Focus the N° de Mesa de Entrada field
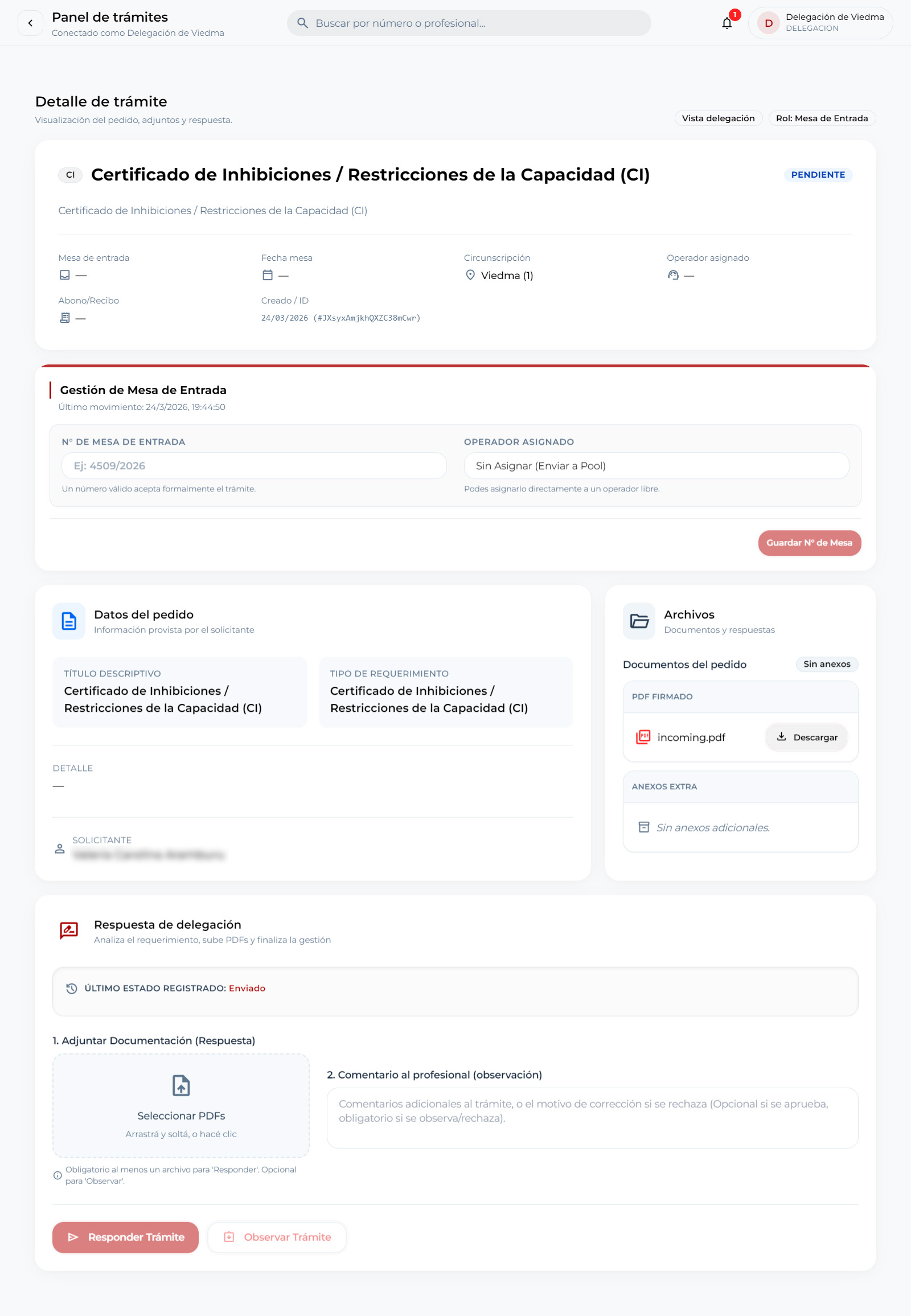Screen dimensions: 911x1316 (254, 466)
